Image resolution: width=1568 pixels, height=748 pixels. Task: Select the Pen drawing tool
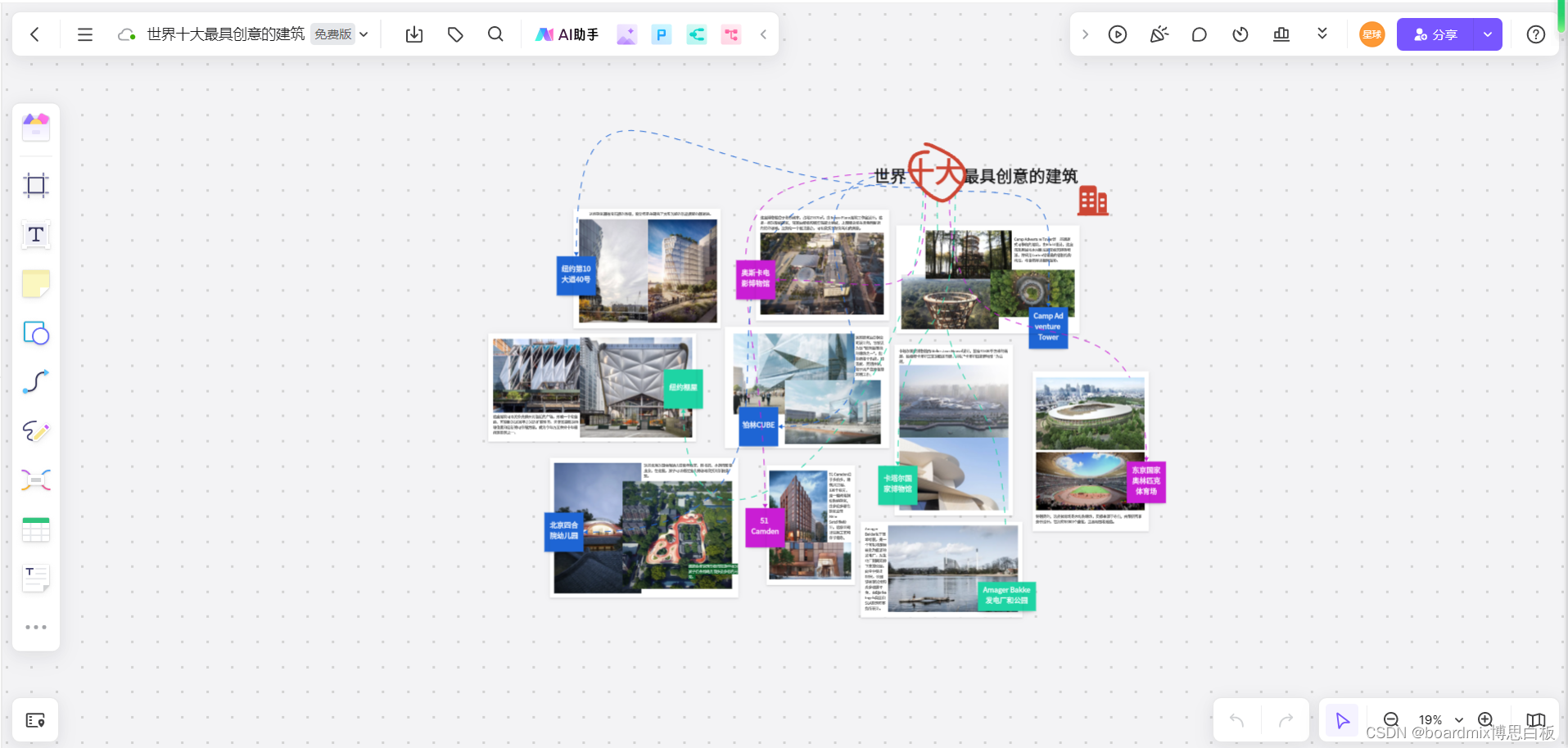click(x=36, y=430)
